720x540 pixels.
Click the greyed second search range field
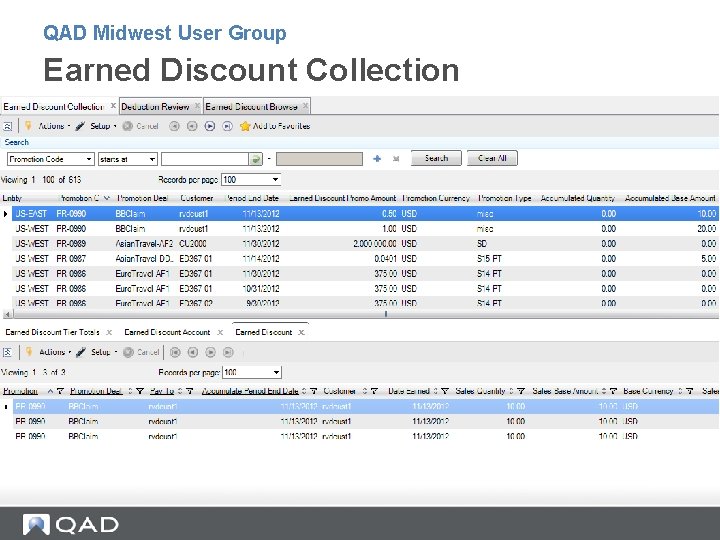coord(319,159)
